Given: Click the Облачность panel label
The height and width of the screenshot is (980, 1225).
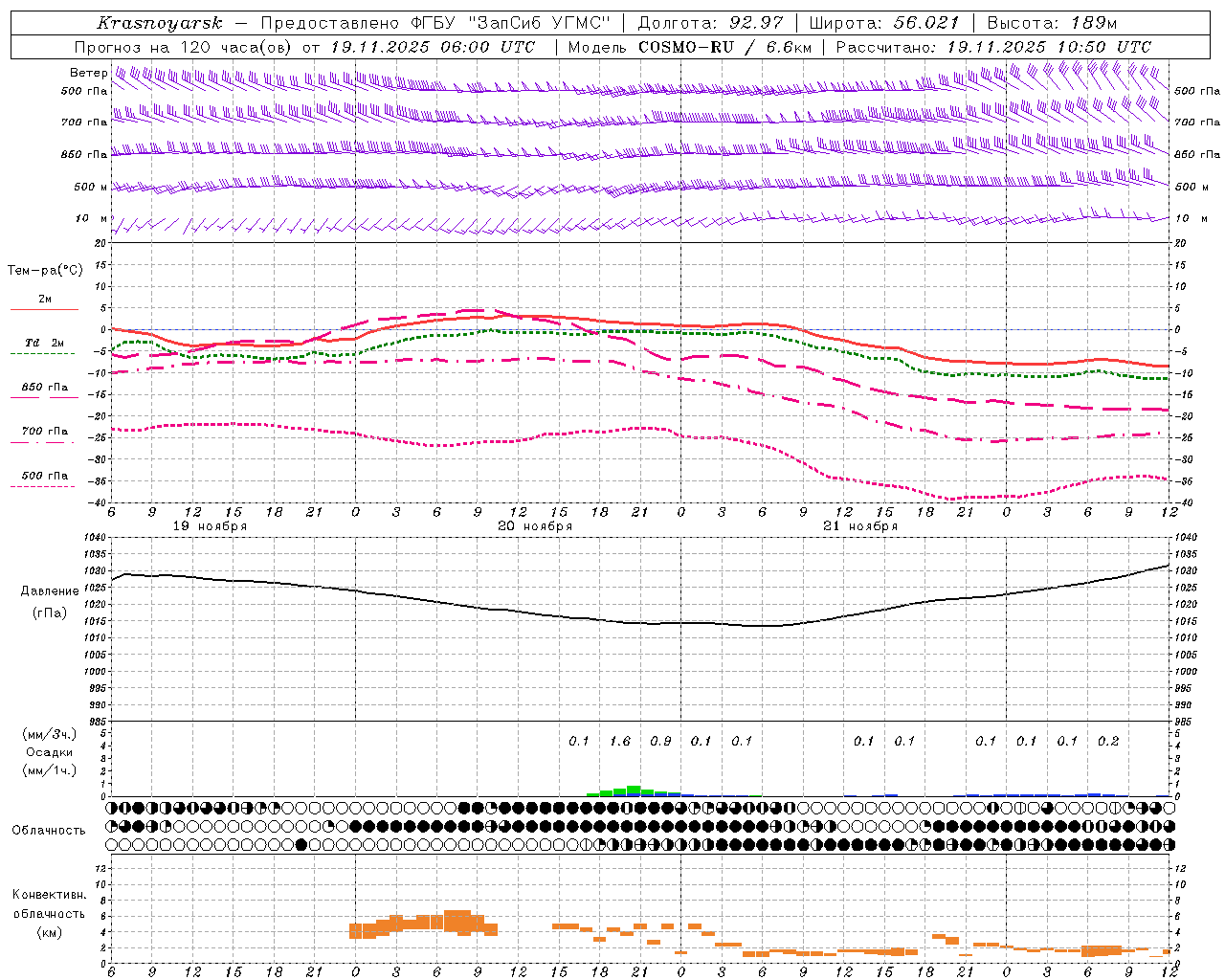Looking at the screenshot, I should coord(49,831).
